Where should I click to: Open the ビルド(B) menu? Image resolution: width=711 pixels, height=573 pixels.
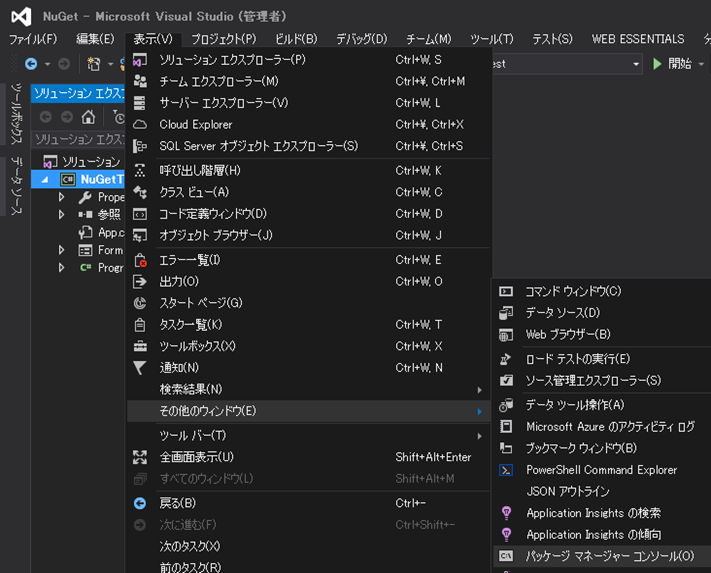pyautogui.click(x=296, y=39)
